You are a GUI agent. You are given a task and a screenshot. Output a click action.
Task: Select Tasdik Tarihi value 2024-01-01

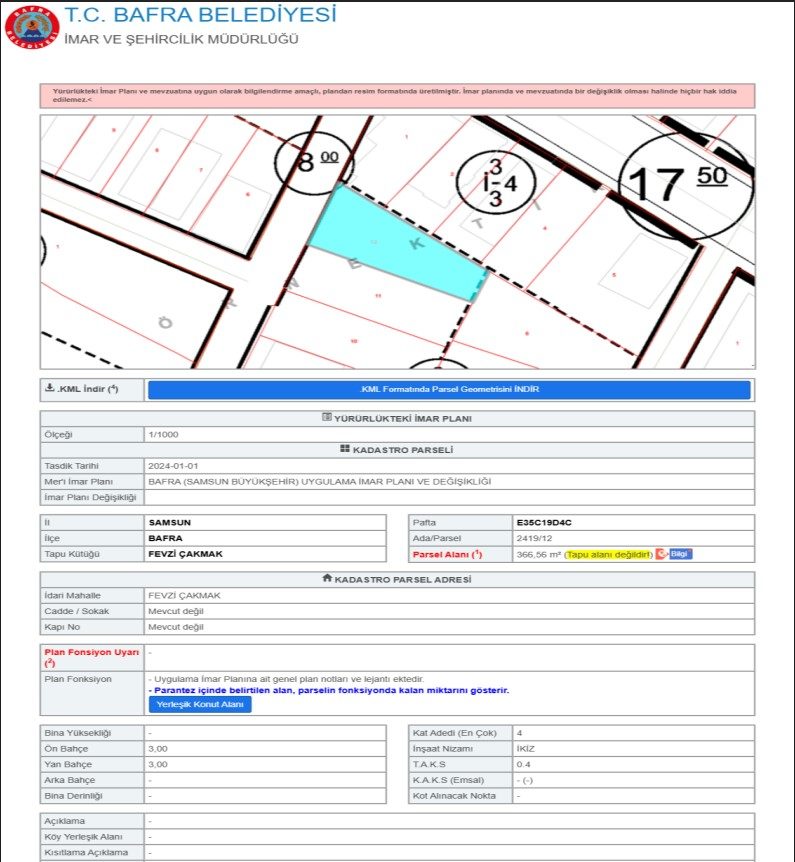click(173, 466)
